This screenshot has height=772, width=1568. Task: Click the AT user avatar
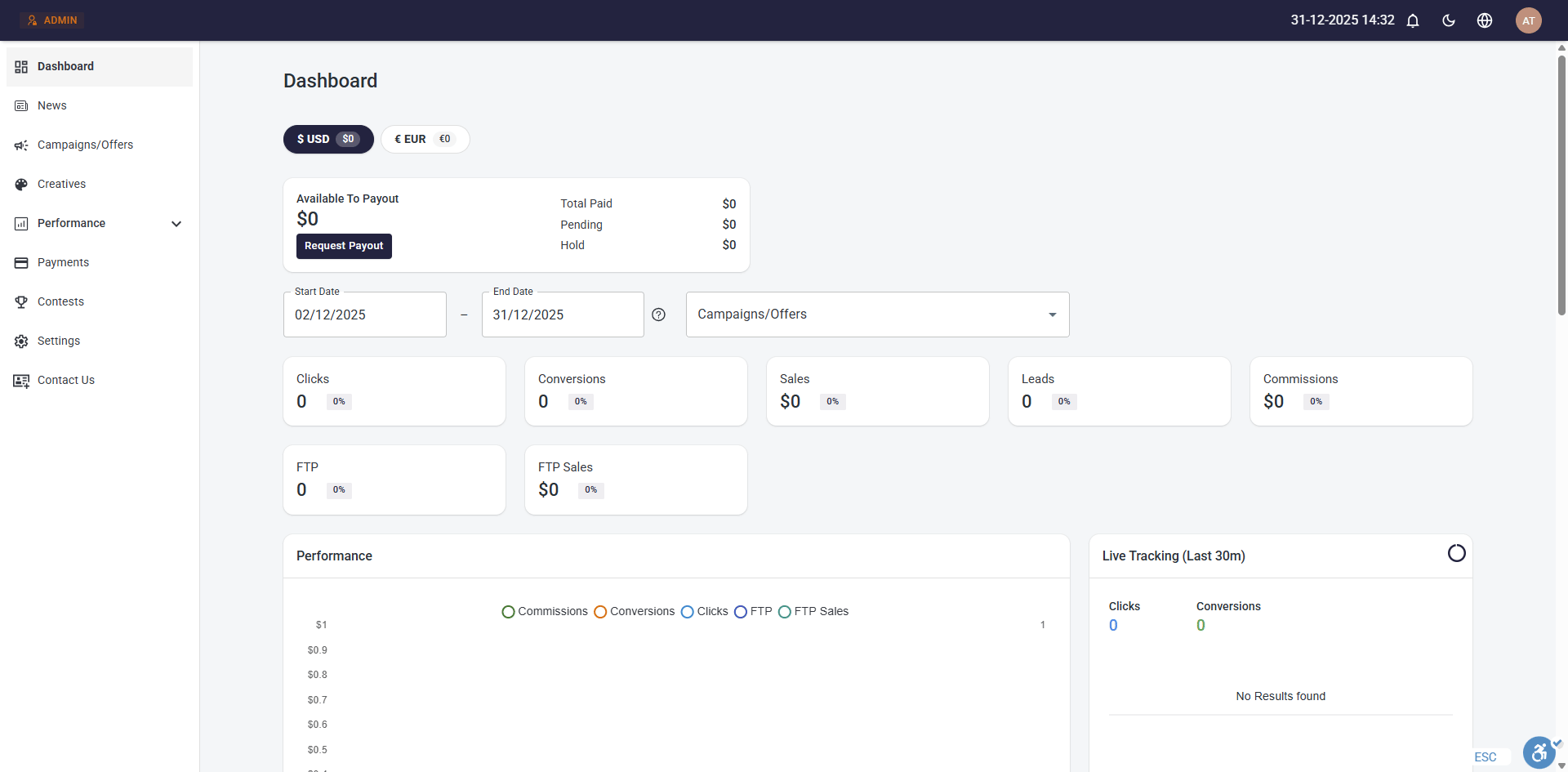[x=1528, y=20]
